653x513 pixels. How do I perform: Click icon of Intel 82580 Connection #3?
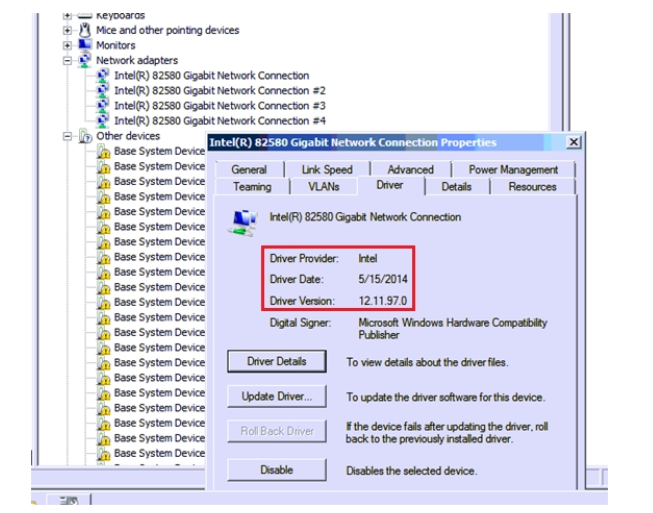point(103,105)
